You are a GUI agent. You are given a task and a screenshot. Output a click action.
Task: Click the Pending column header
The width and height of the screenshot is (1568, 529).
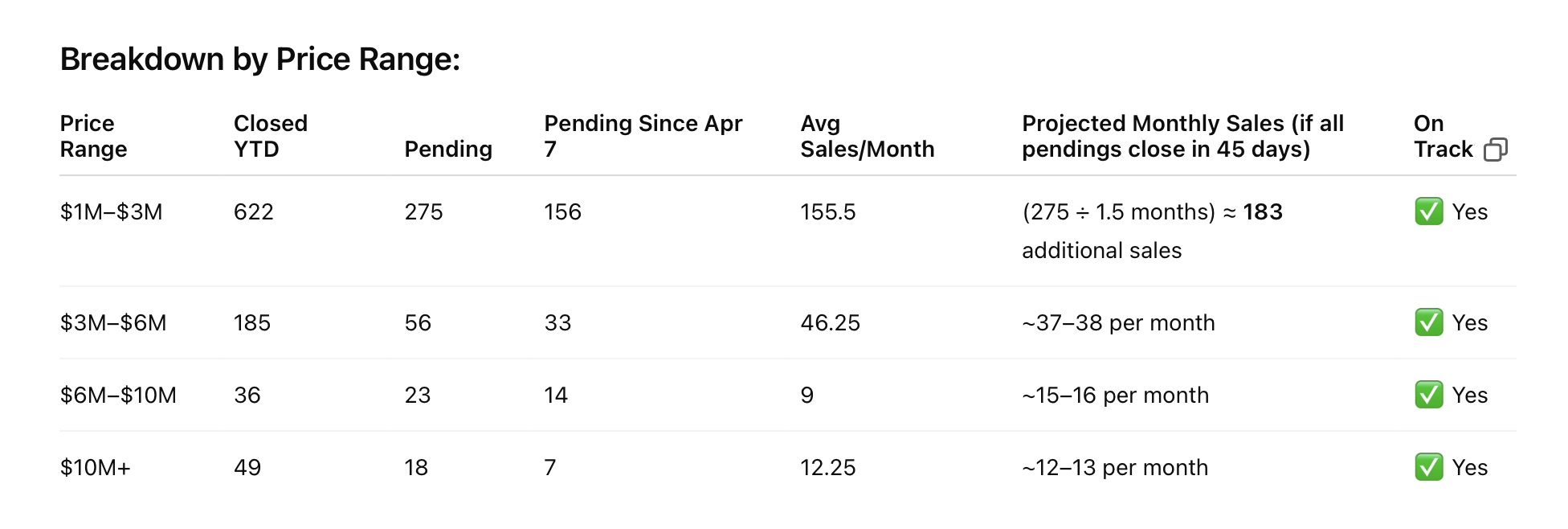tap(448, 149)
